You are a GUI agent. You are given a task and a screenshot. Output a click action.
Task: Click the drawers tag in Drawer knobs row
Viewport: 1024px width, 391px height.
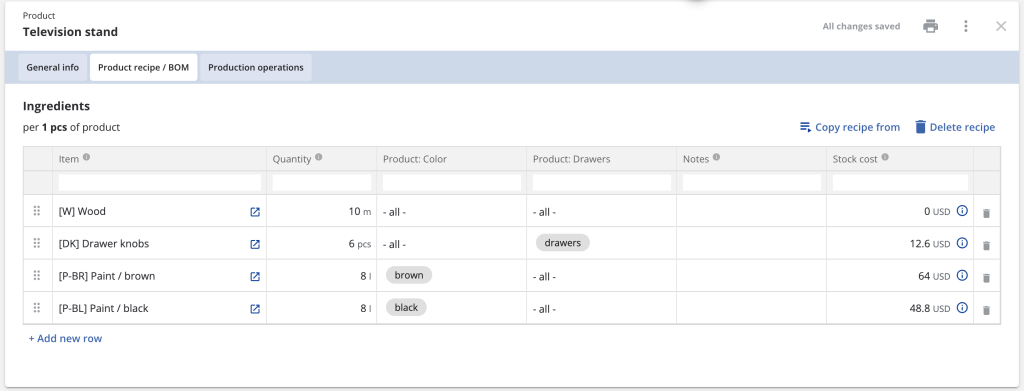pyautogui.click(x=563, y=243)
